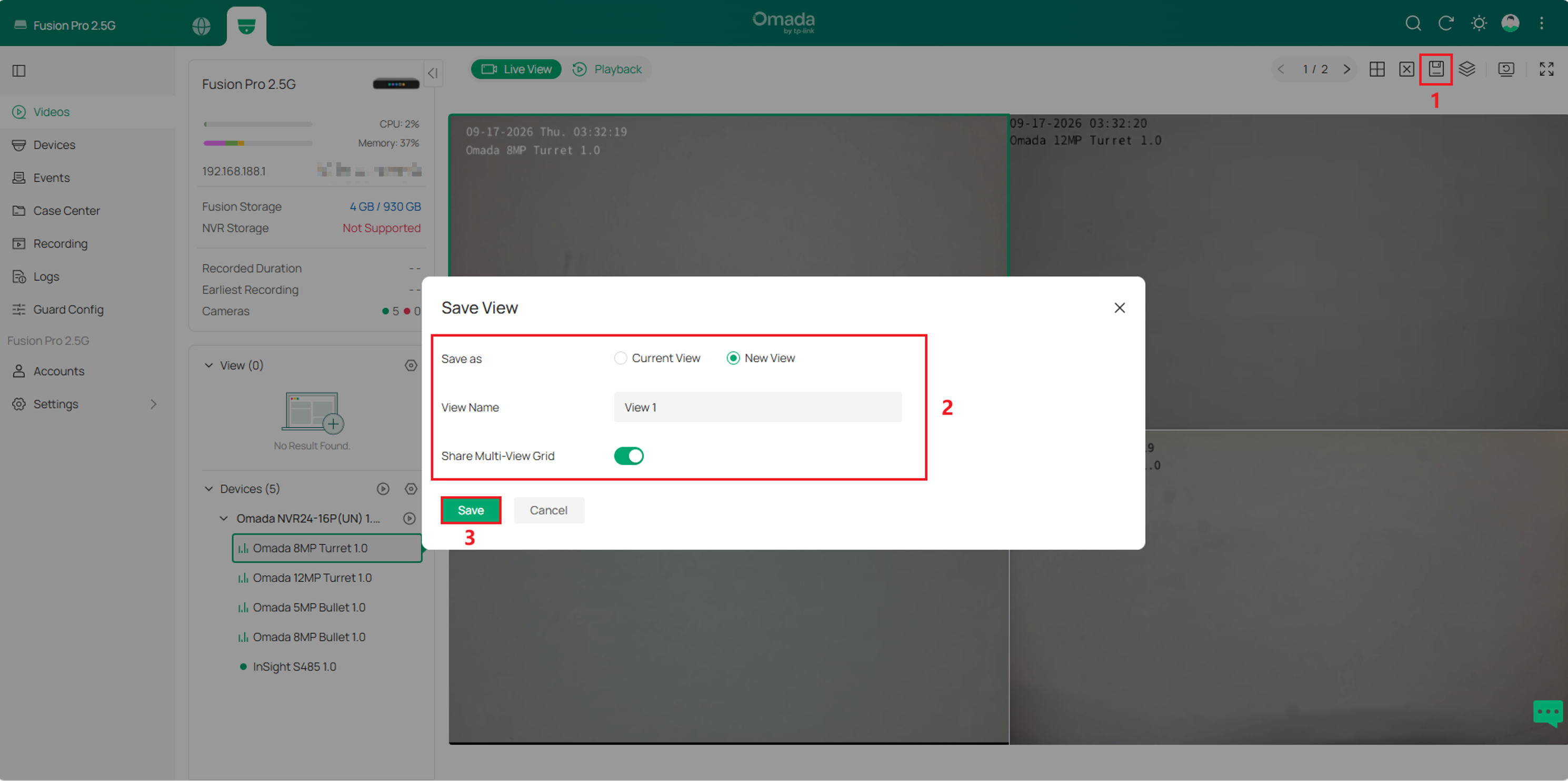Select the Current View radio option
The height and width of the screenshot is (781, 1568).
click(x=657, y=358)
